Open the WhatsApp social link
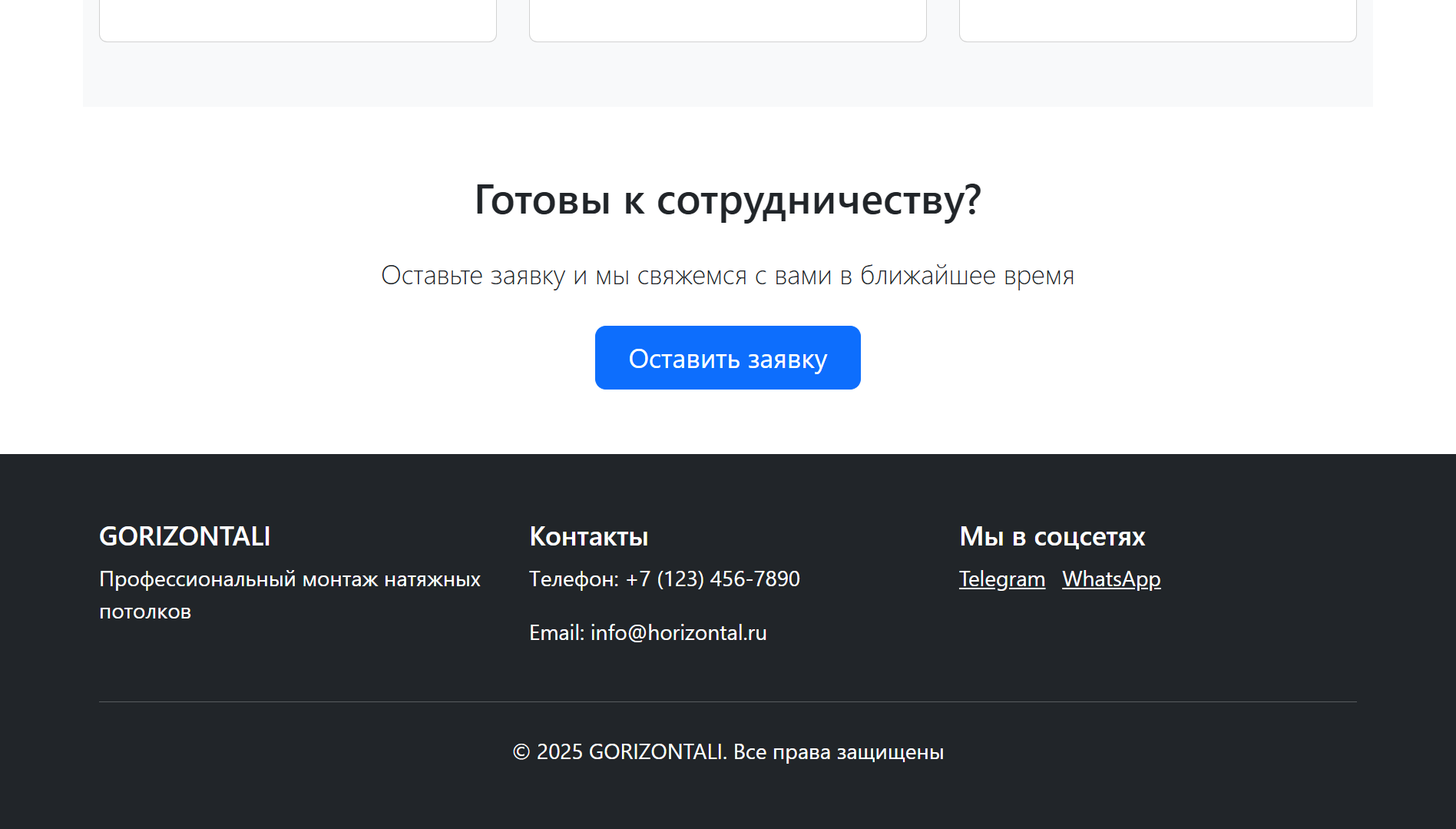The width and height of the screenshot is (1456, 829). [1110, 579]
